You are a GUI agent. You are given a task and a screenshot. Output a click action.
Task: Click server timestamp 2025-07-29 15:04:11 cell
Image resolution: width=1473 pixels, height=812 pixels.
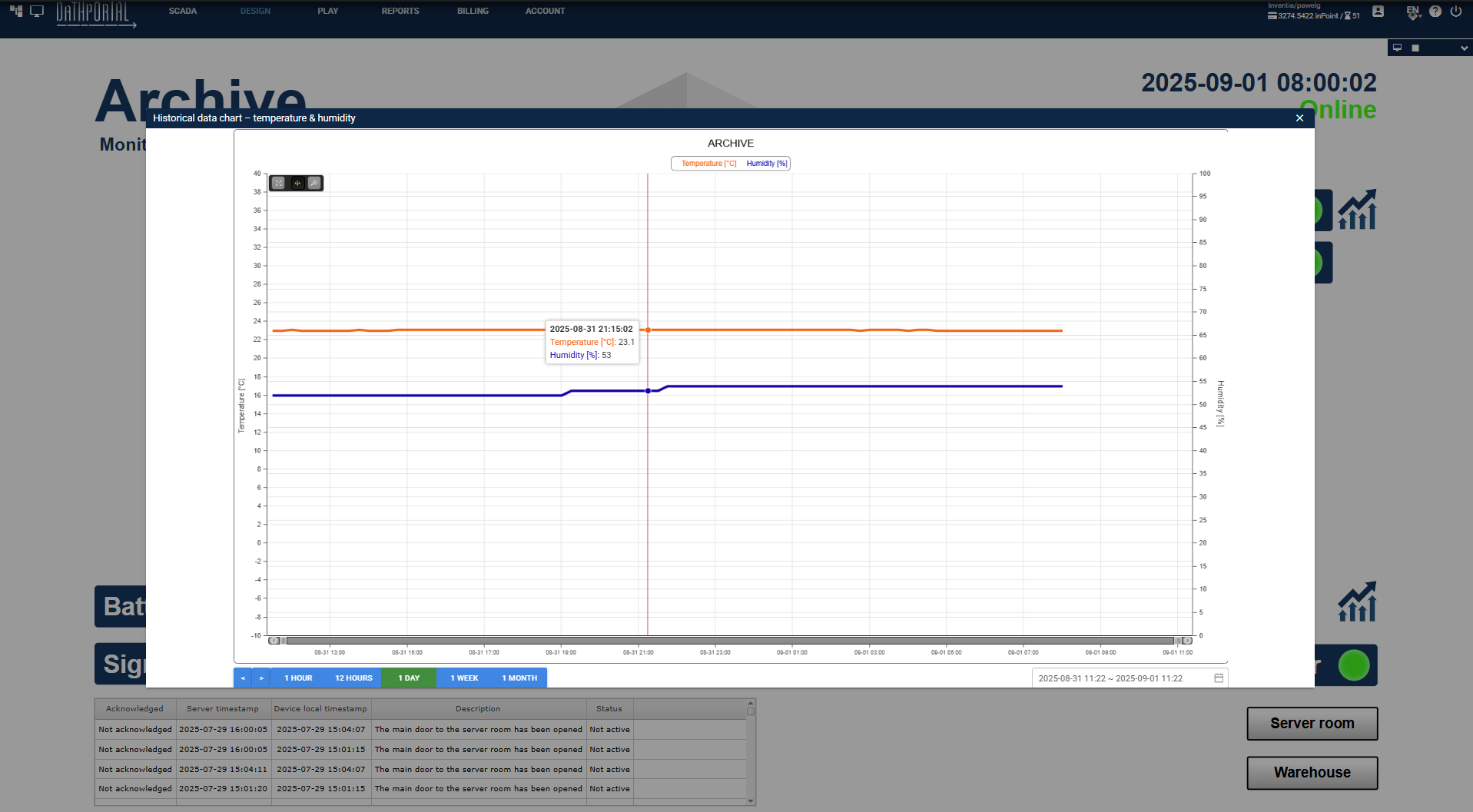(x=223, y=769)
